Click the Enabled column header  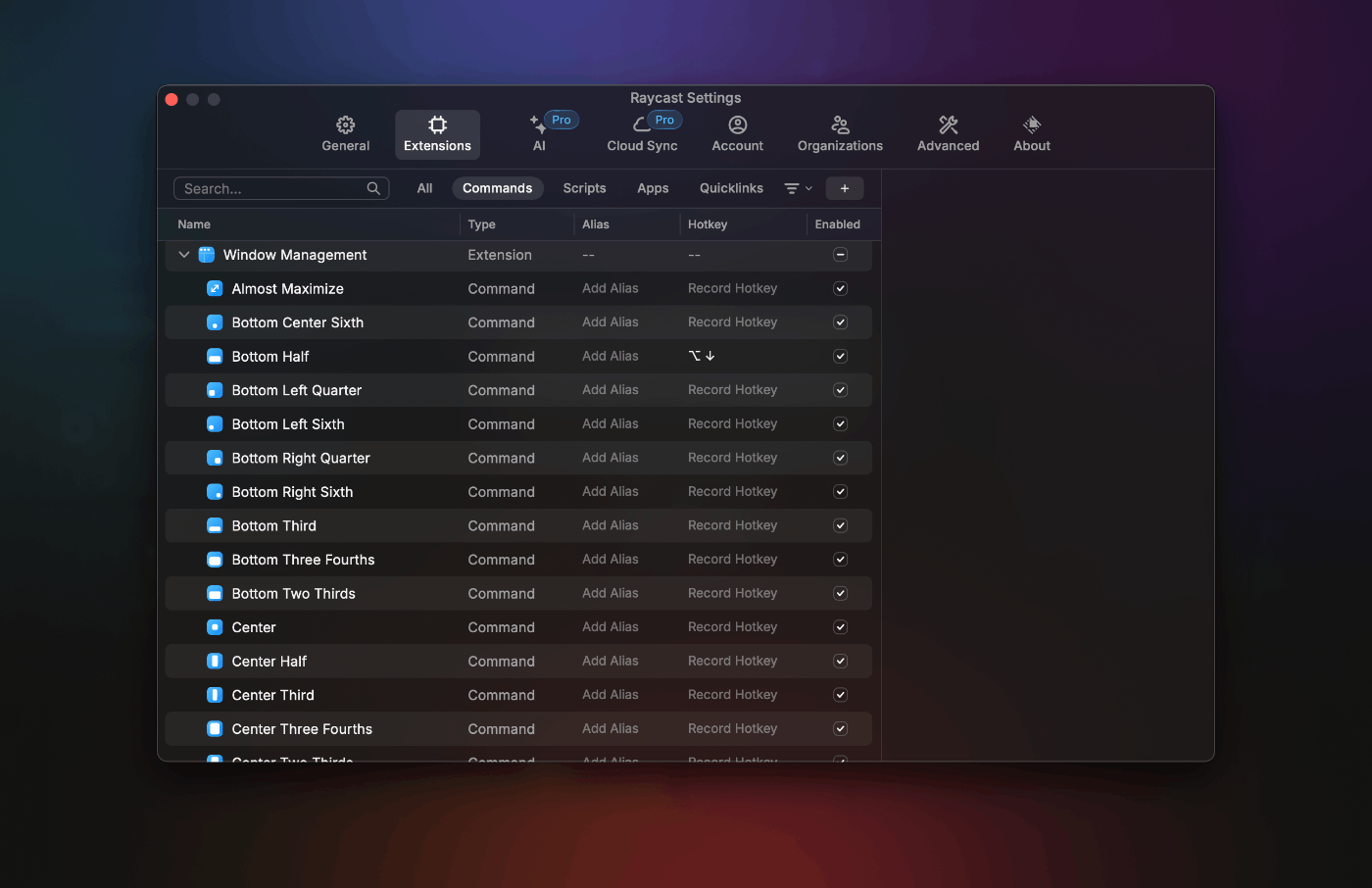(837, 224)
